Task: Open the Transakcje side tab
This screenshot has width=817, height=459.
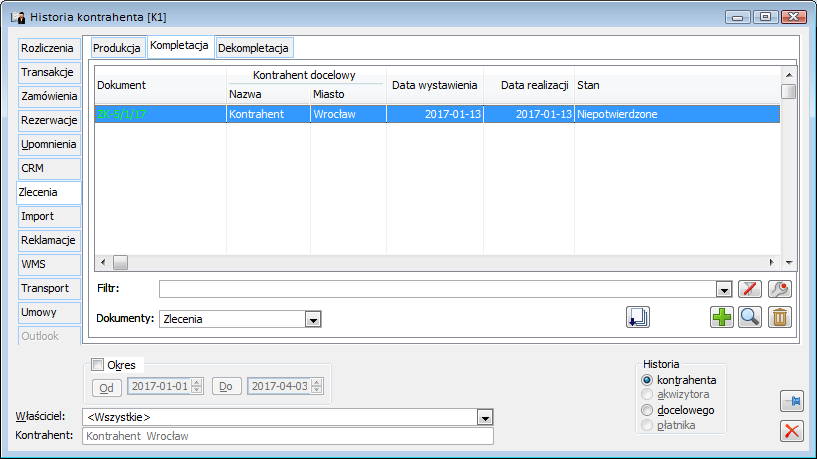Action: click(47, 72)
